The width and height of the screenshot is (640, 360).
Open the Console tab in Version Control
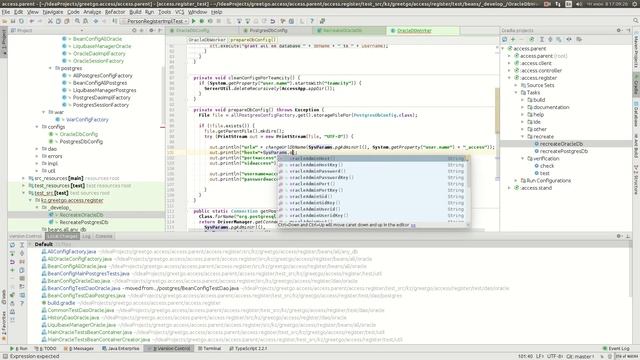point(104,236)
